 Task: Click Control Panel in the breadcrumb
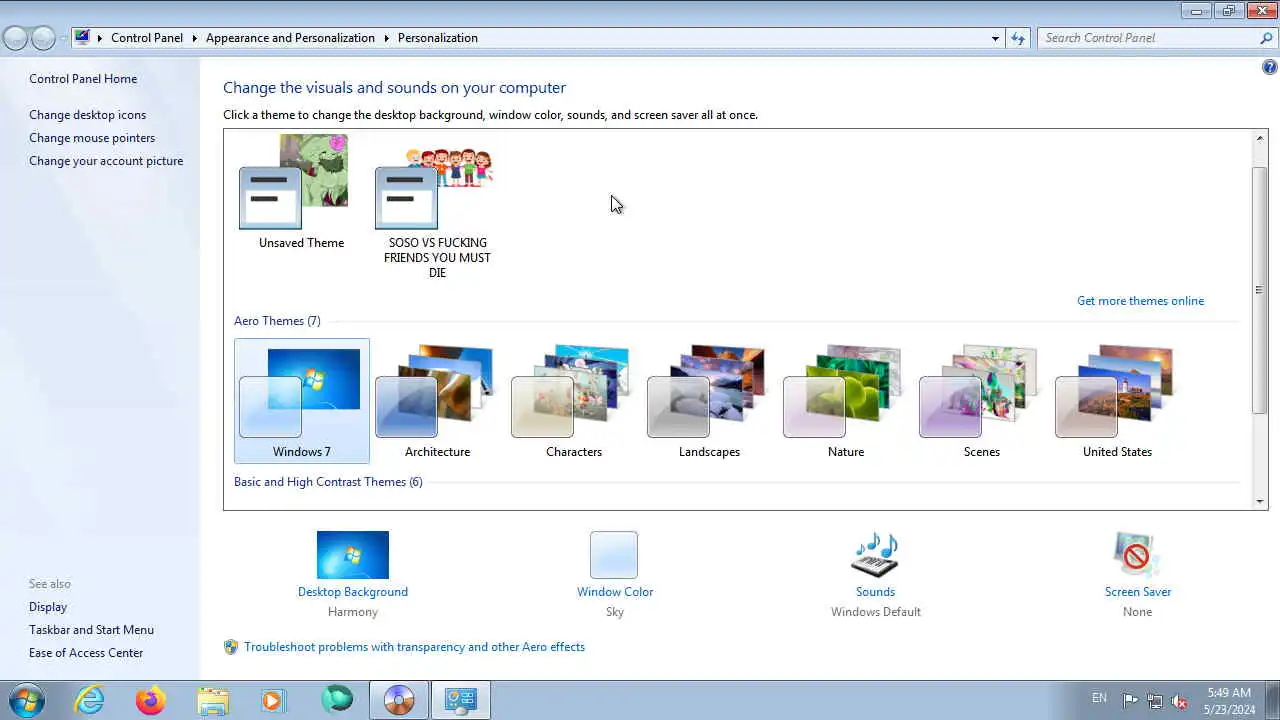click(147, 38)
